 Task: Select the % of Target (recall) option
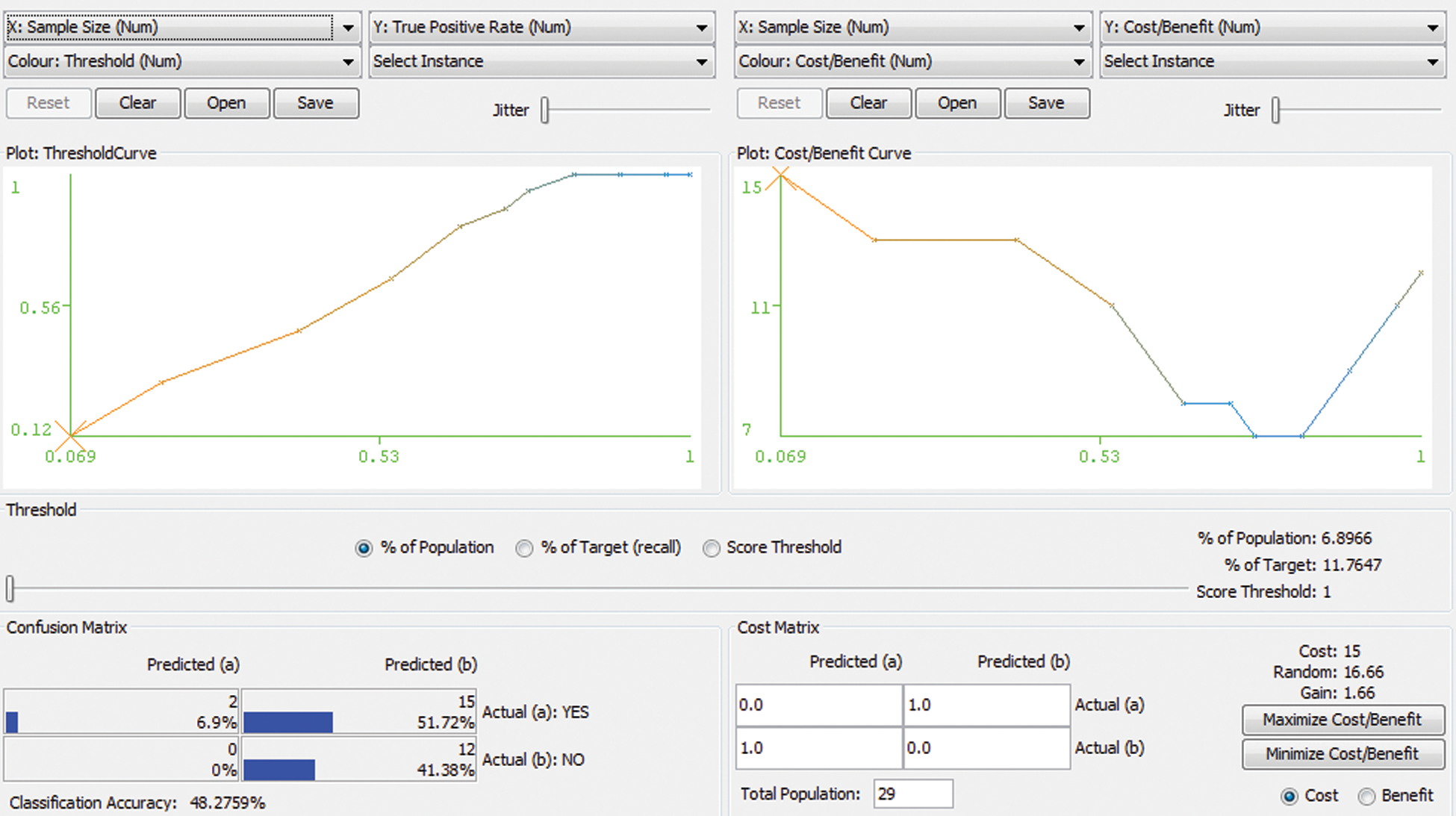tap(525, 549)
